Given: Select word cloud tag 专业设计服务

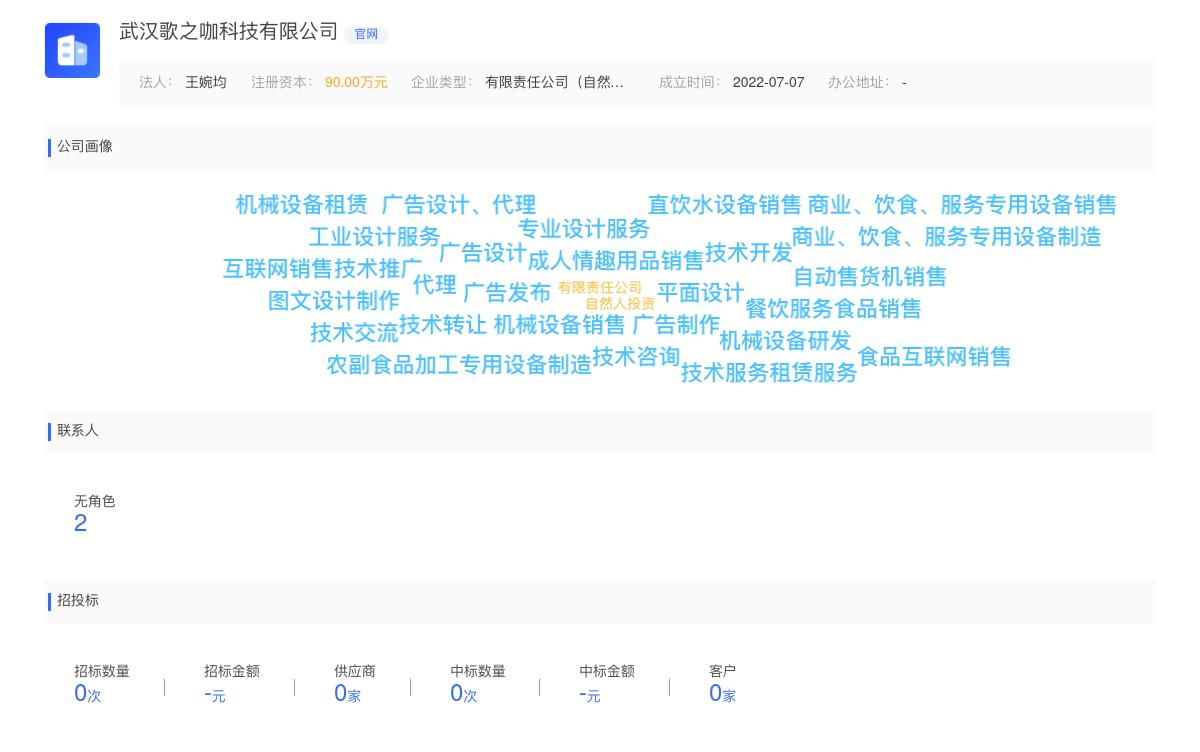Looking at the screenshot, I should [x=584, y=229].
